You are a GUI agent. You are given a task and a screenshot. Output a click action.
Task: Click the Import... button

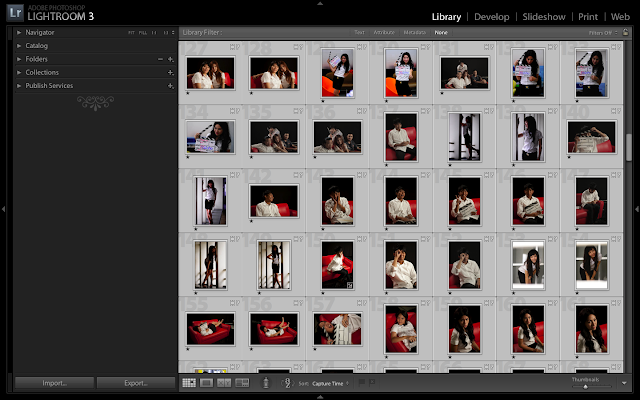coord(54,383)
